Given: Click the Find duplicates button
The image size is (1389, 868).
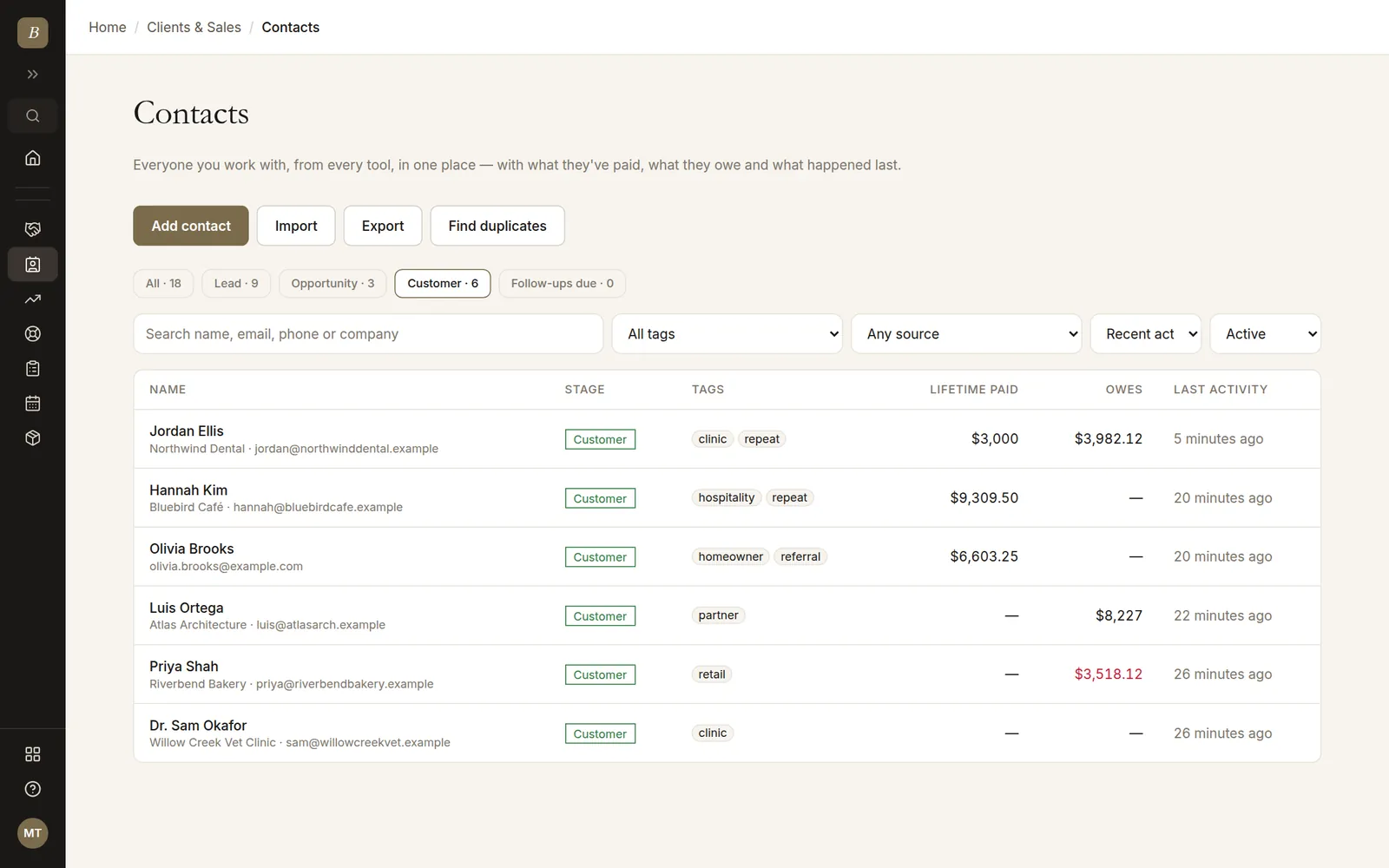Looking at the screenshot, I should [497, 226].
